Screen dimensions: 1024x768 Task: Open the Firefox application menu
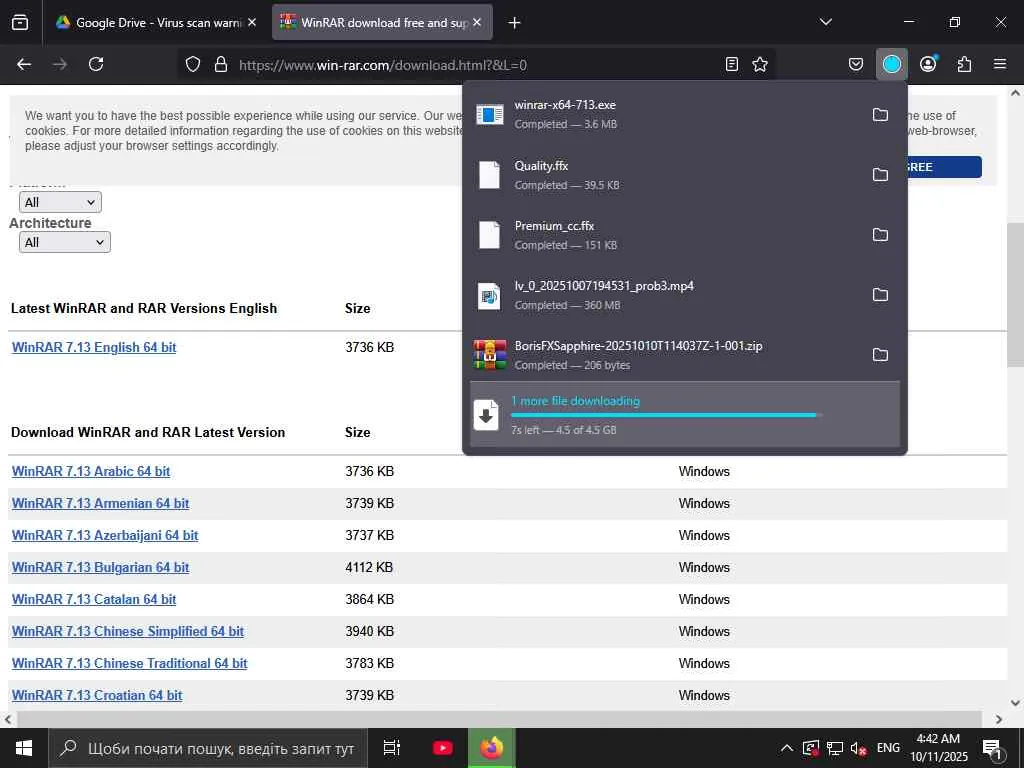(x=1000, y=64)
